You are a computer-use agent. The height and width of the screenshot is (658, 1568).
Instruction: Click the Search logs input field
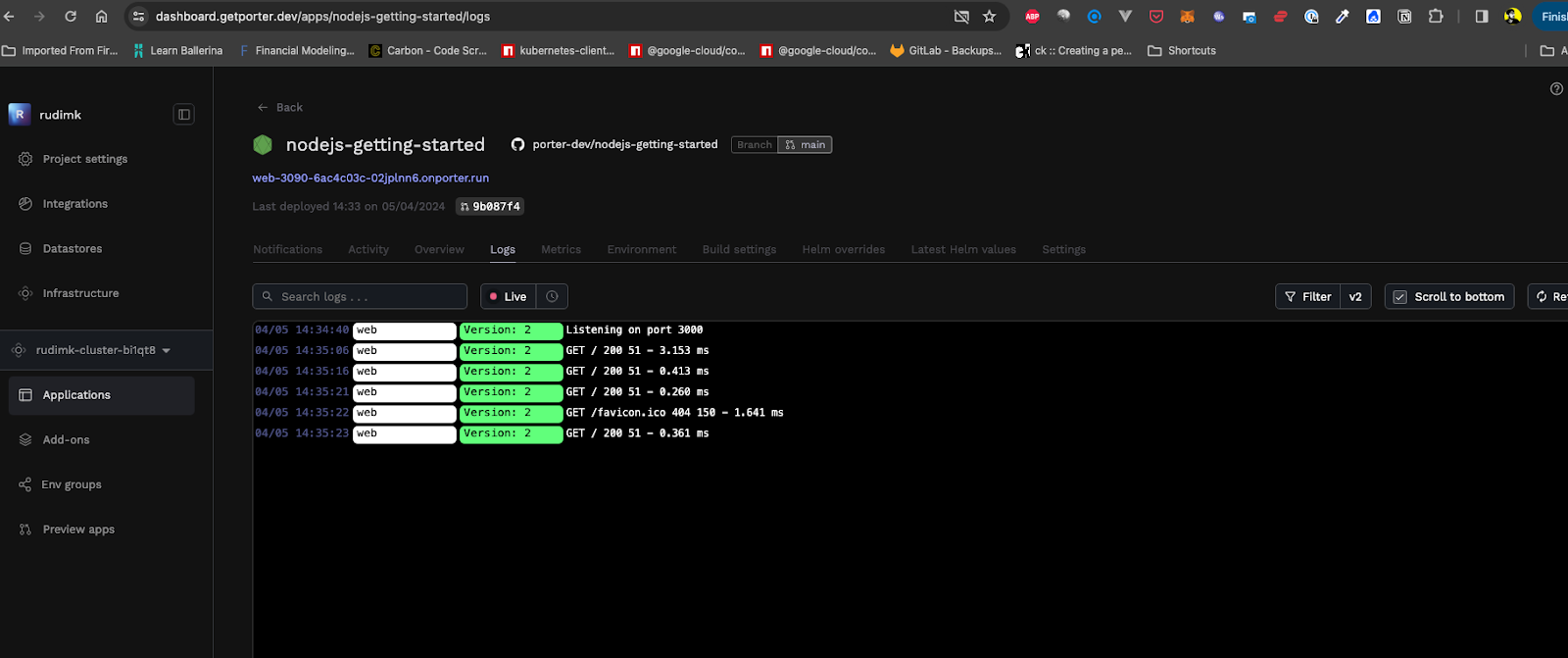(x=360, y=296)
